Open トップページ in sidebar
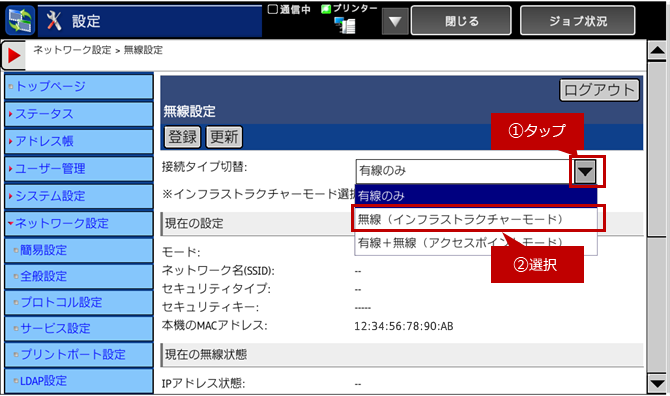The height and width of the screenshot is (396, 670). [79, 86]
